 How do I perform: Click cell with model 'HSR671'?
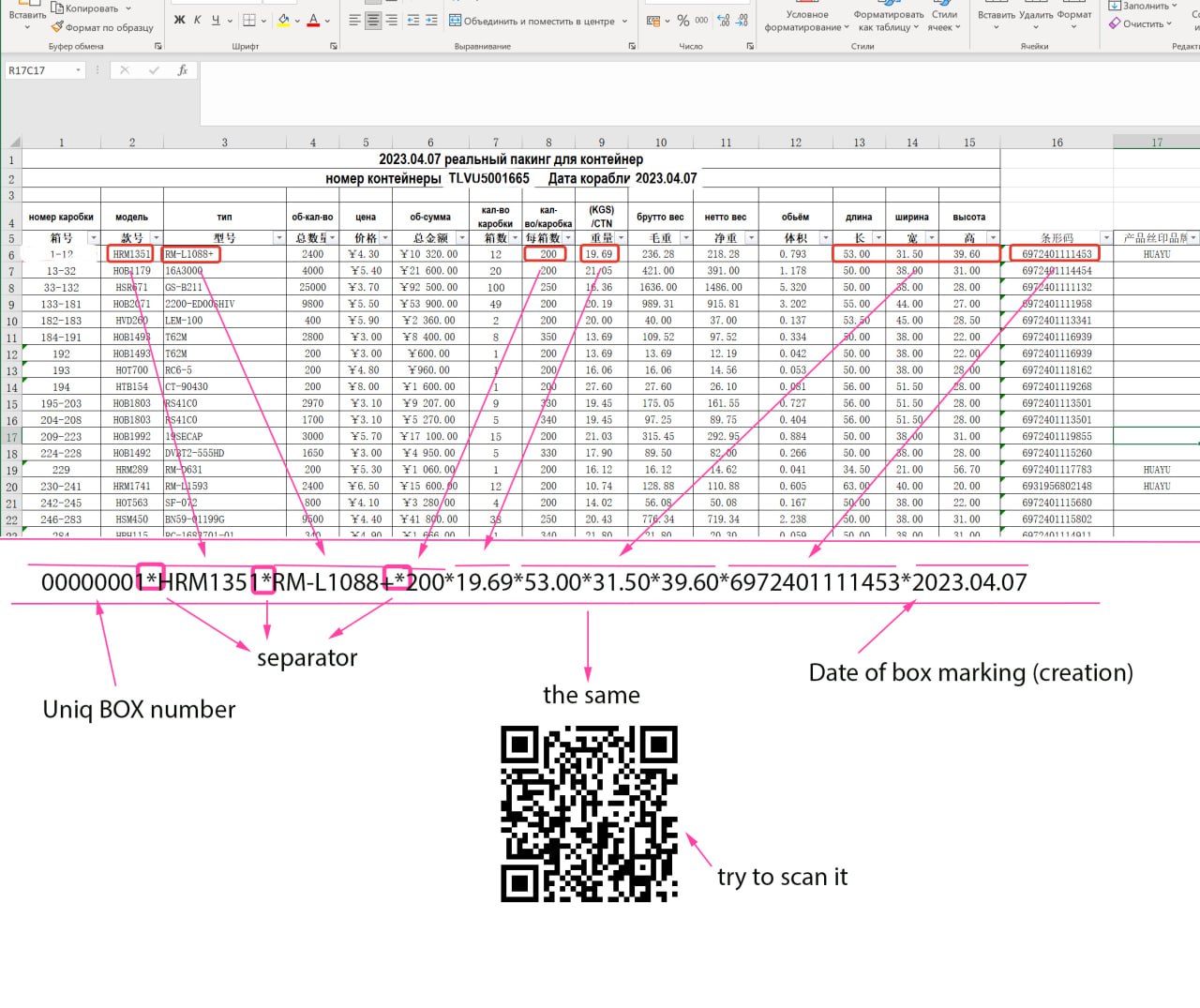point(131,288)
